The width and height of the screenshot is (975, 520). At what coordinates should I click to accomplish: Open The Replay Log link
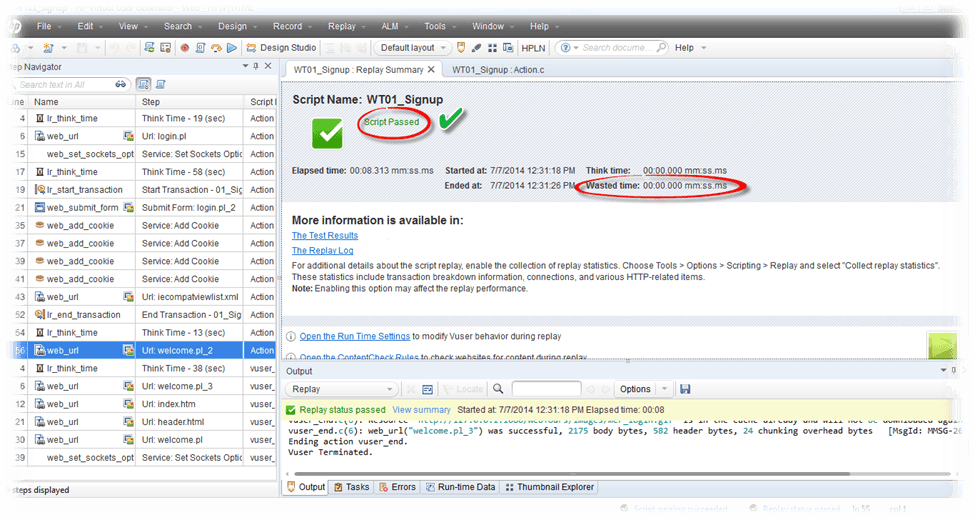click(x=322, y=250)
